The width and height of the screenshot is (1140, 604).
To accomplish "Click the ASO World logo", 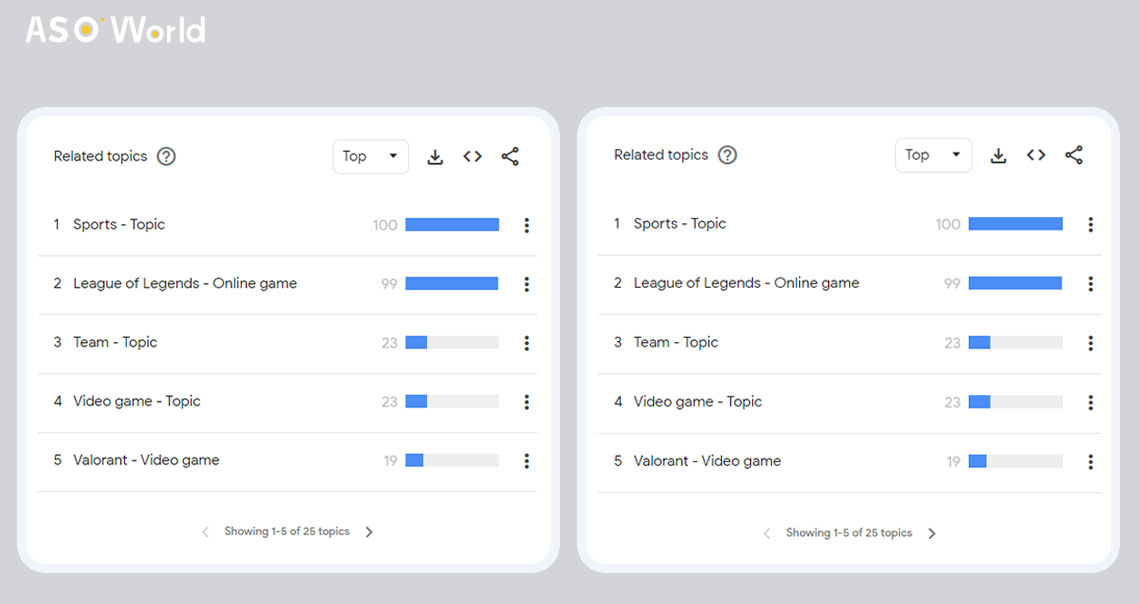I will [x=116, y=30].
